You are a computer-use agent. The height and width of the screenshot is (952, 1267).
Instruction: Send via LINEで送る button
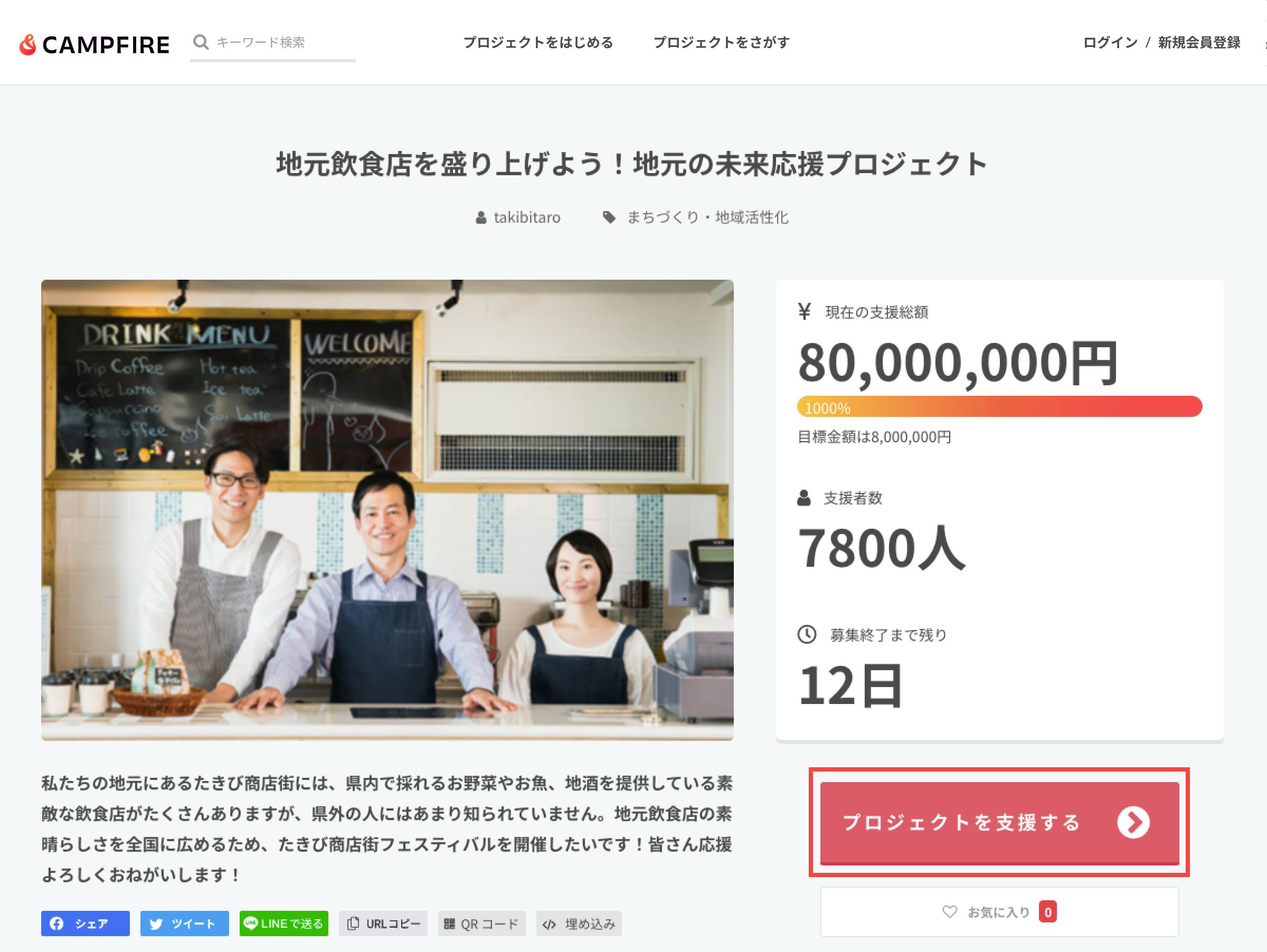283,924
